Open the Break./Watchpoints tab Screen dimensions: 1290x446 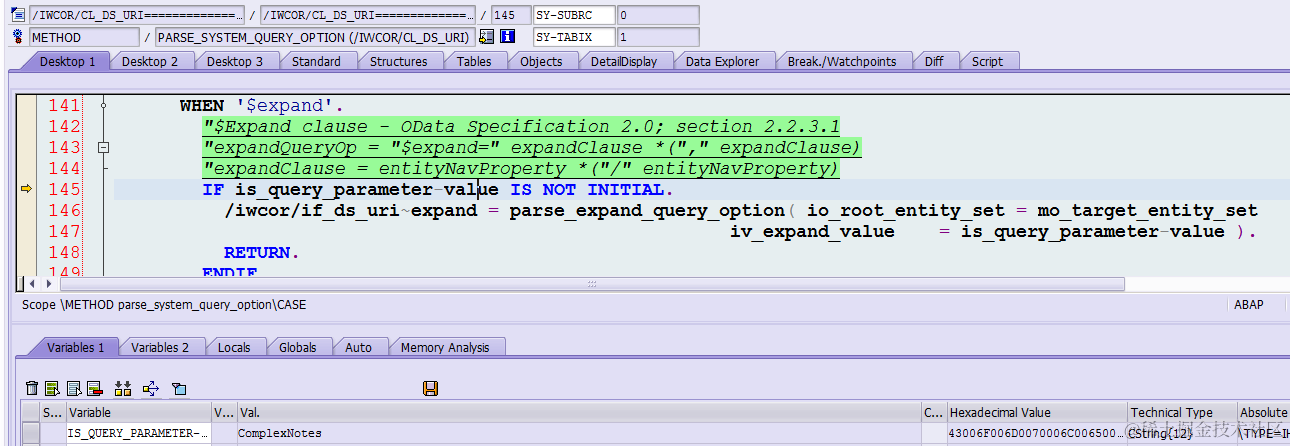point(842,61)
